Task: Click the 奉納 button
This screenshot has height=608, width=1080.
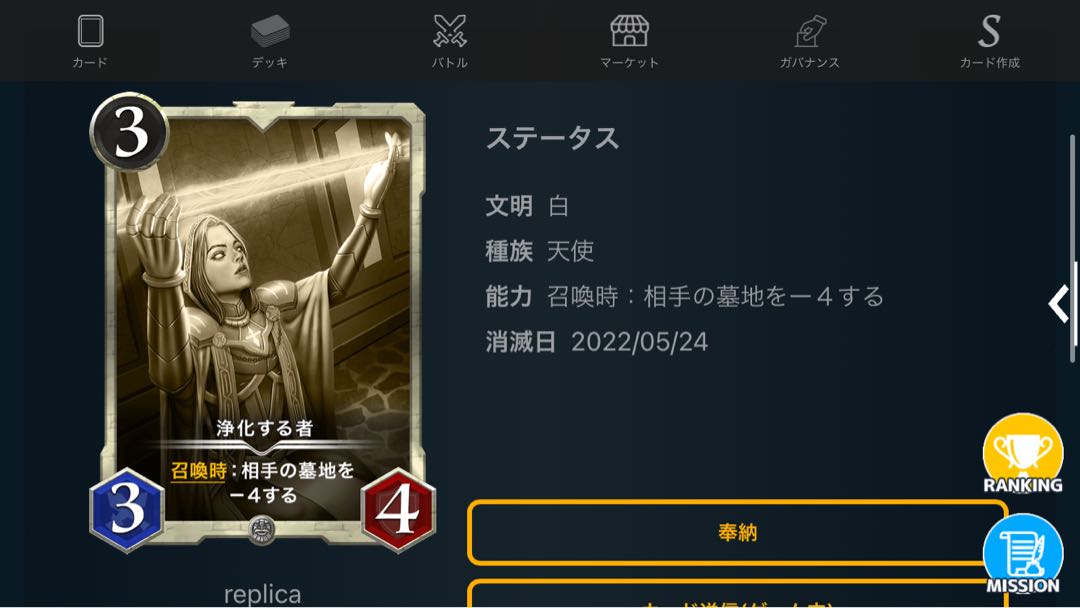Action: 738,532
